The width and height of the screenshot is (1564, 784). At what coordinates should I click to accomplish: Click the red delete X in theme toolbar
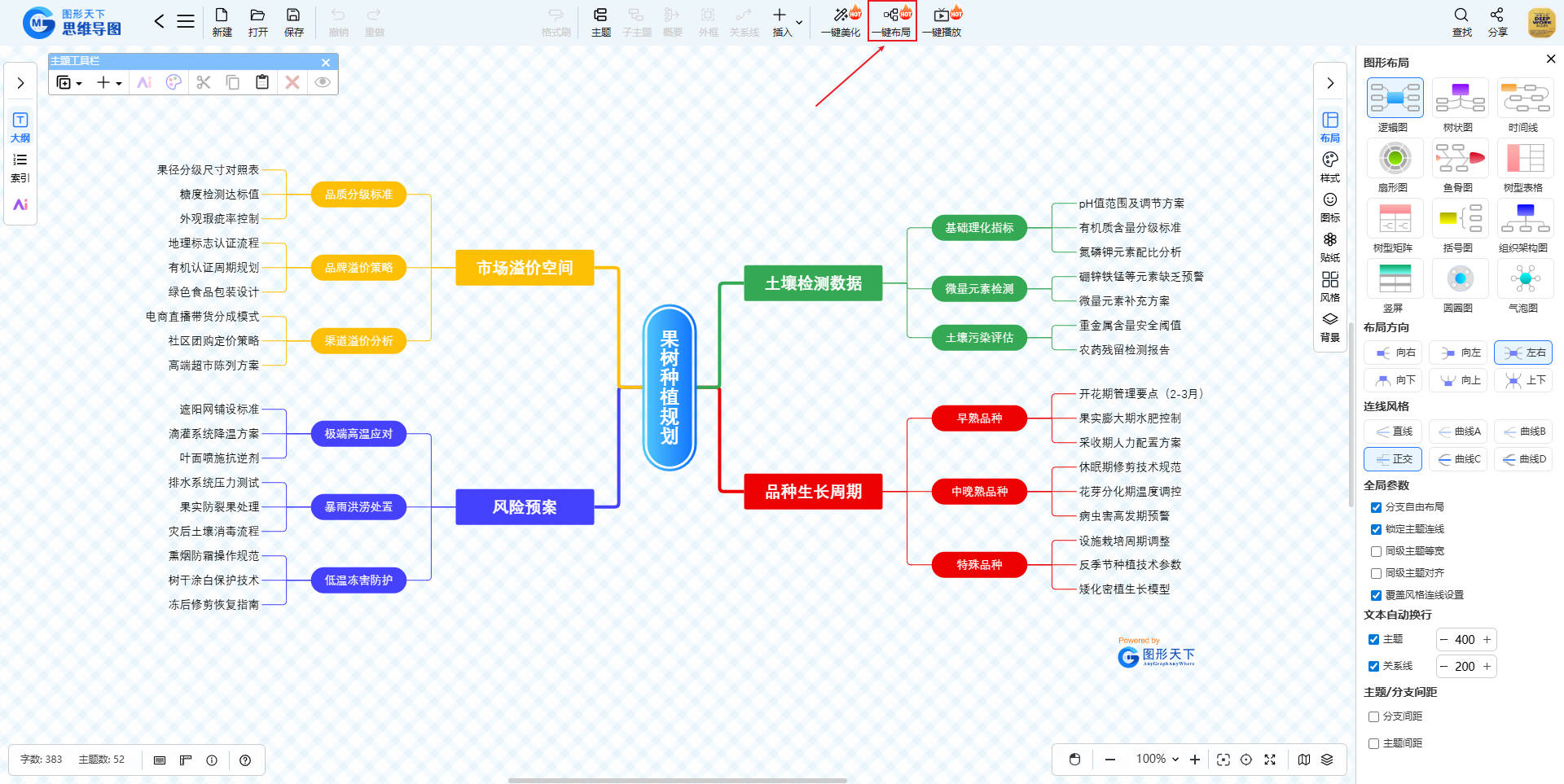292,82
